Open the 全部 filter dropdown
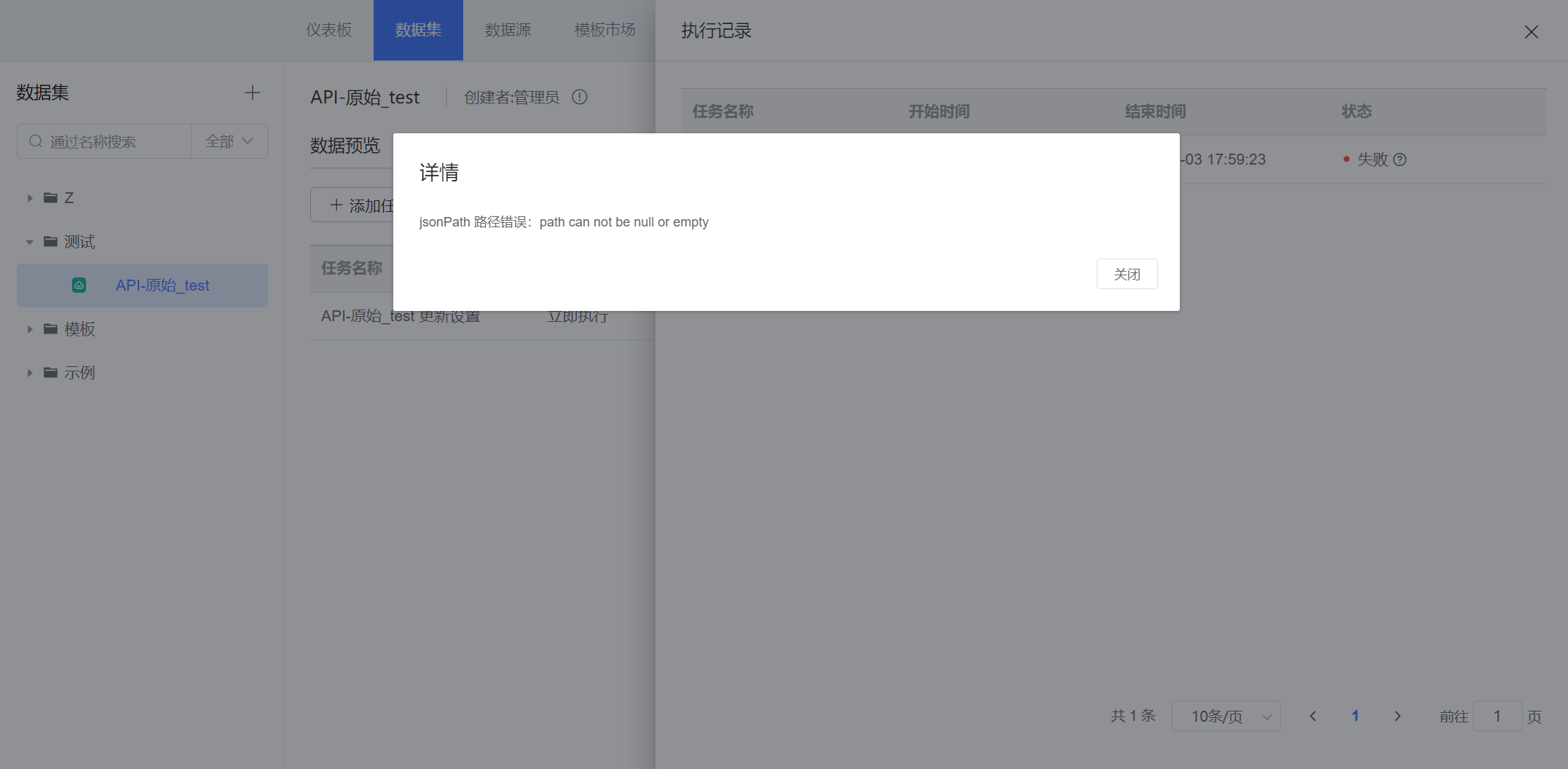This screenshot has height=769, width=1568. pos(229,141)
